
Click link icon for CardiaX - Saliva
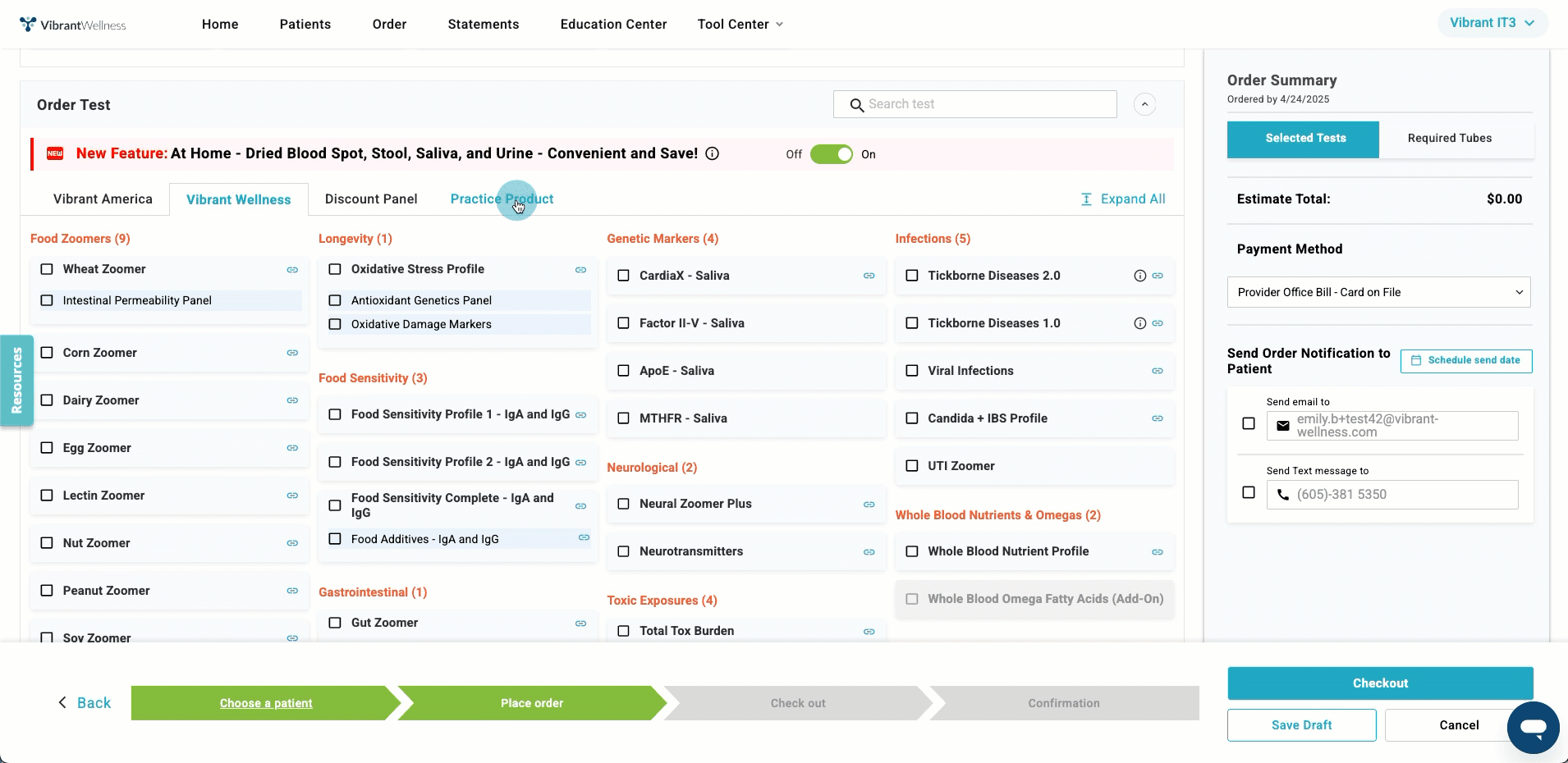[x=869, y=276]
